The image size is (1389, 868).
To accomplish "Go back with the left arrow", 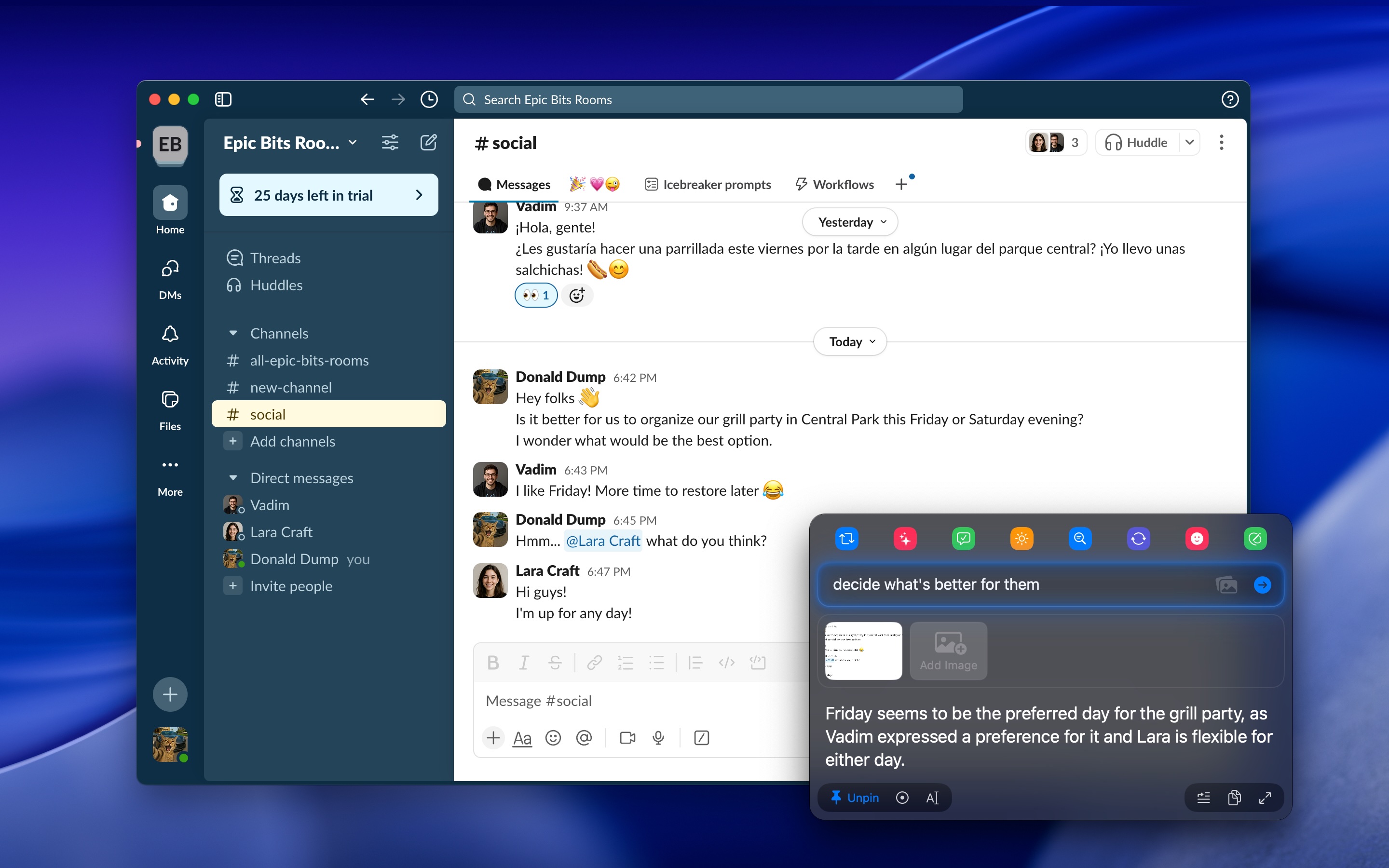I will [368, 99].
